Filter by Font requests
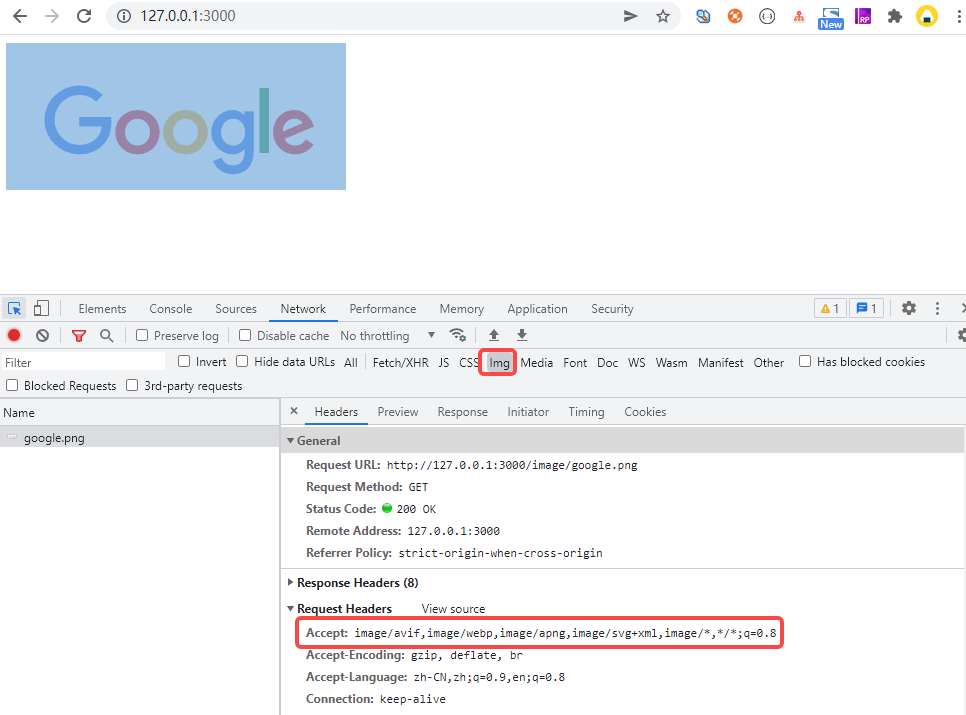This screenshot has height=715, width=966. point(575,363)
